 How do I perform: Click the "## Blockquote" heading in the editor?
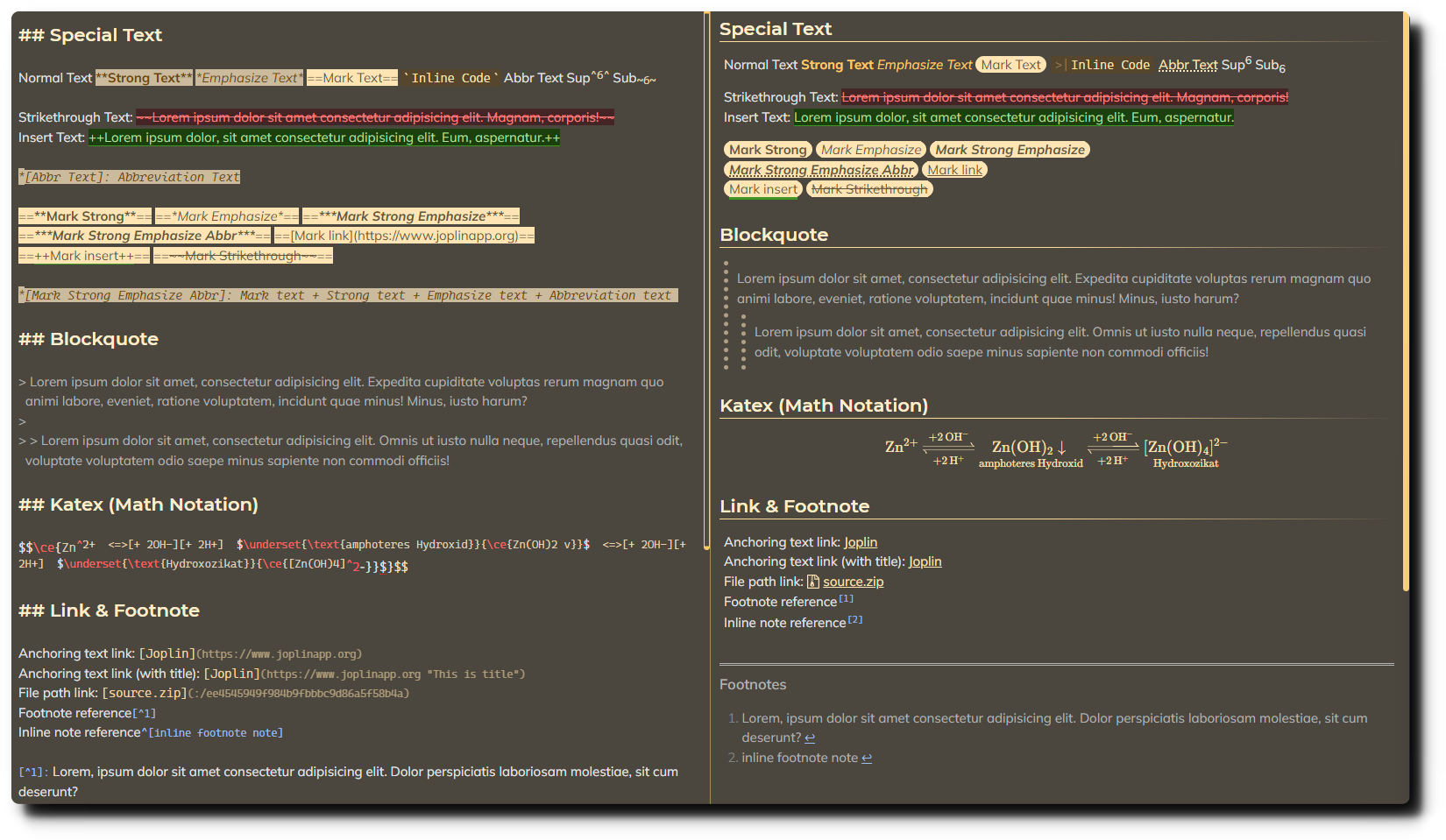click(89, 339)
